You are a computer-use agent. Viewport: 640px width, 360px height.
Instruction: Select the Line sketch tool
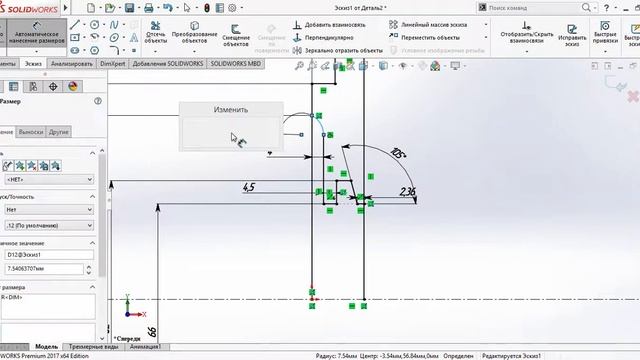pyautogui.click(x=75, y=24)
